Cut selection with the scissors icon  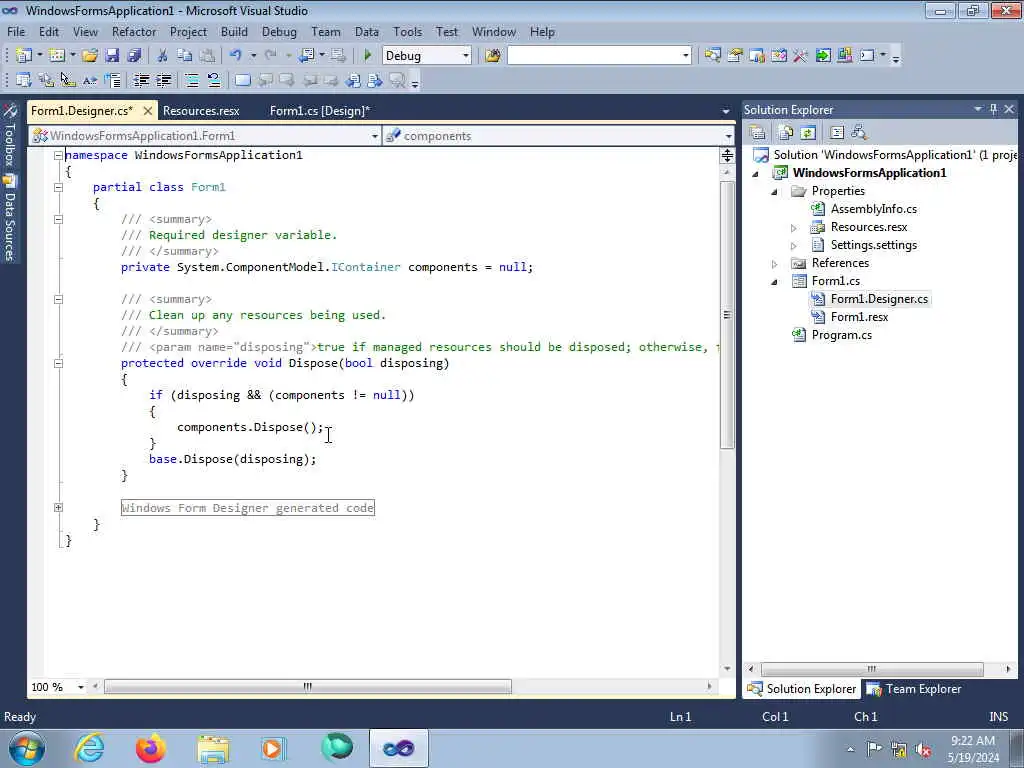(x=163, y=56)
